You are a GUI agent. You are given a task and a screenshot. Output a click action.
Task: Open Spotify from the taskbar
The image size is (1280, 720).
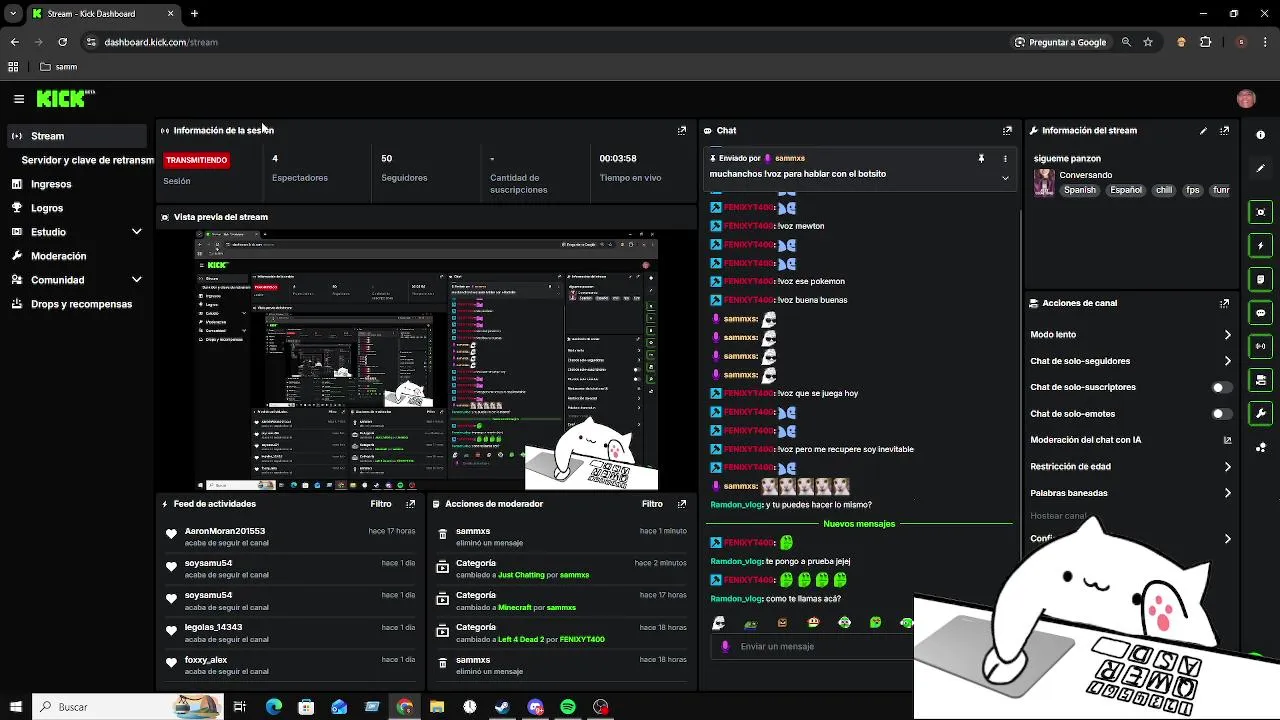pyautogui.click(x=568, y=707)
